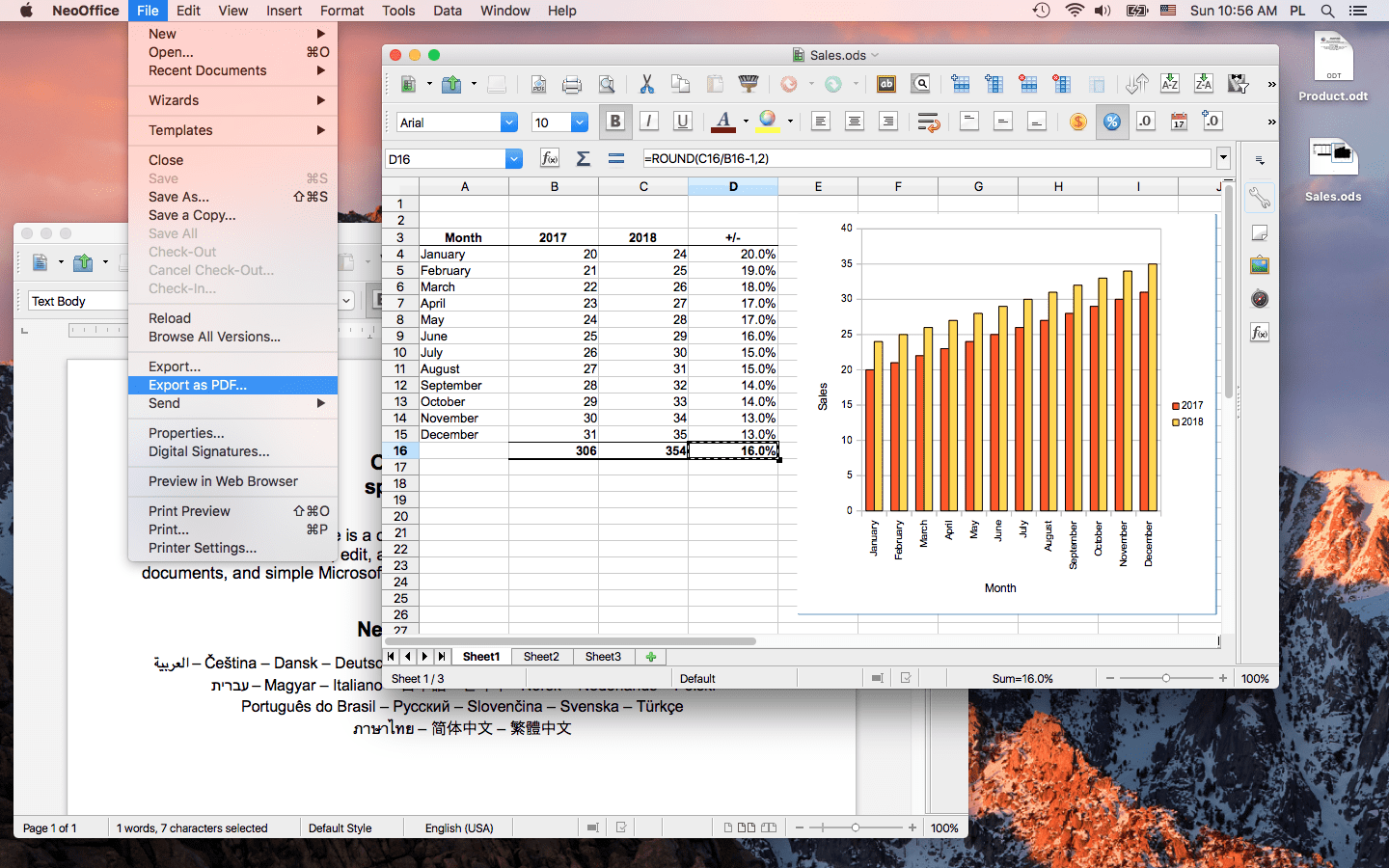Open the Gallery icon in sidebar

pos(1259,265)
